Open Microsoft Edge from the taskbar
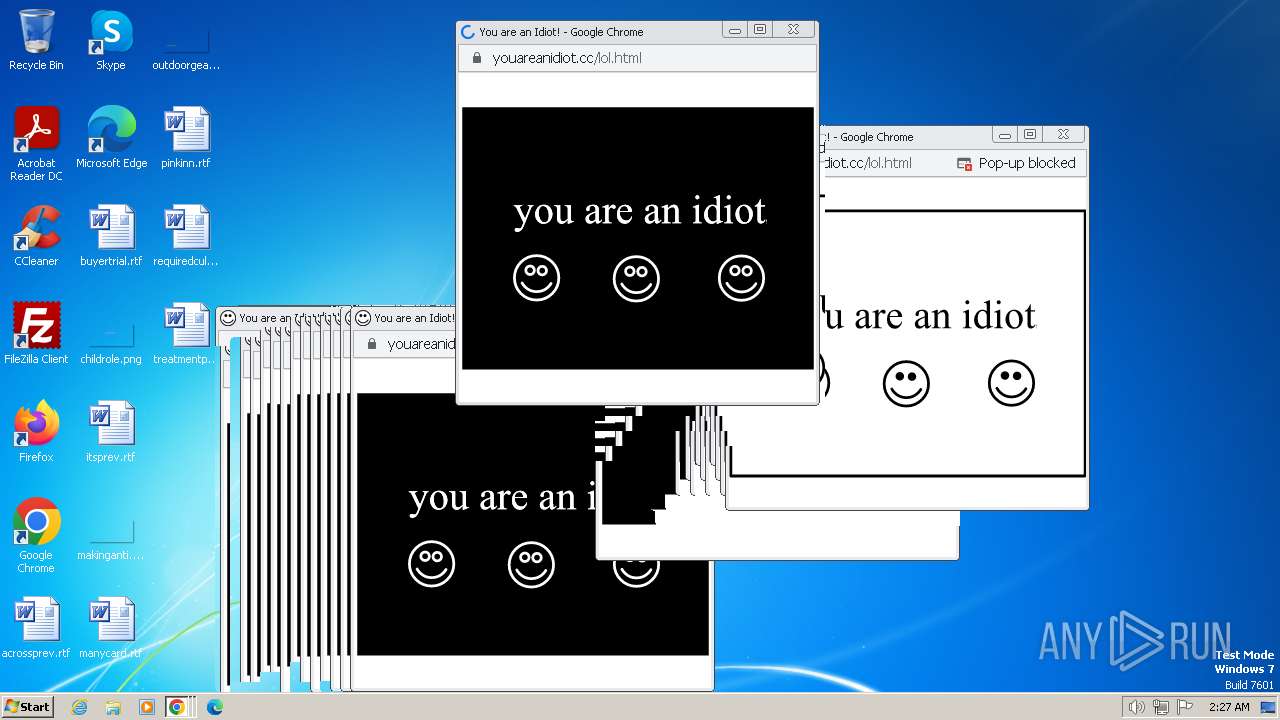 pos(214,707)
